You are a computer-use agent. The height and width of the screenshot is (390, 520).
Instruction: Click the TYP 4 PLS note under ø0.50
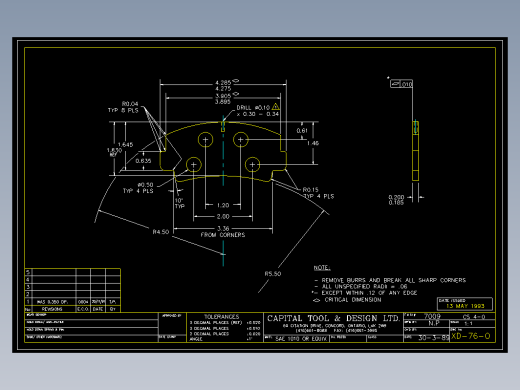138,191
